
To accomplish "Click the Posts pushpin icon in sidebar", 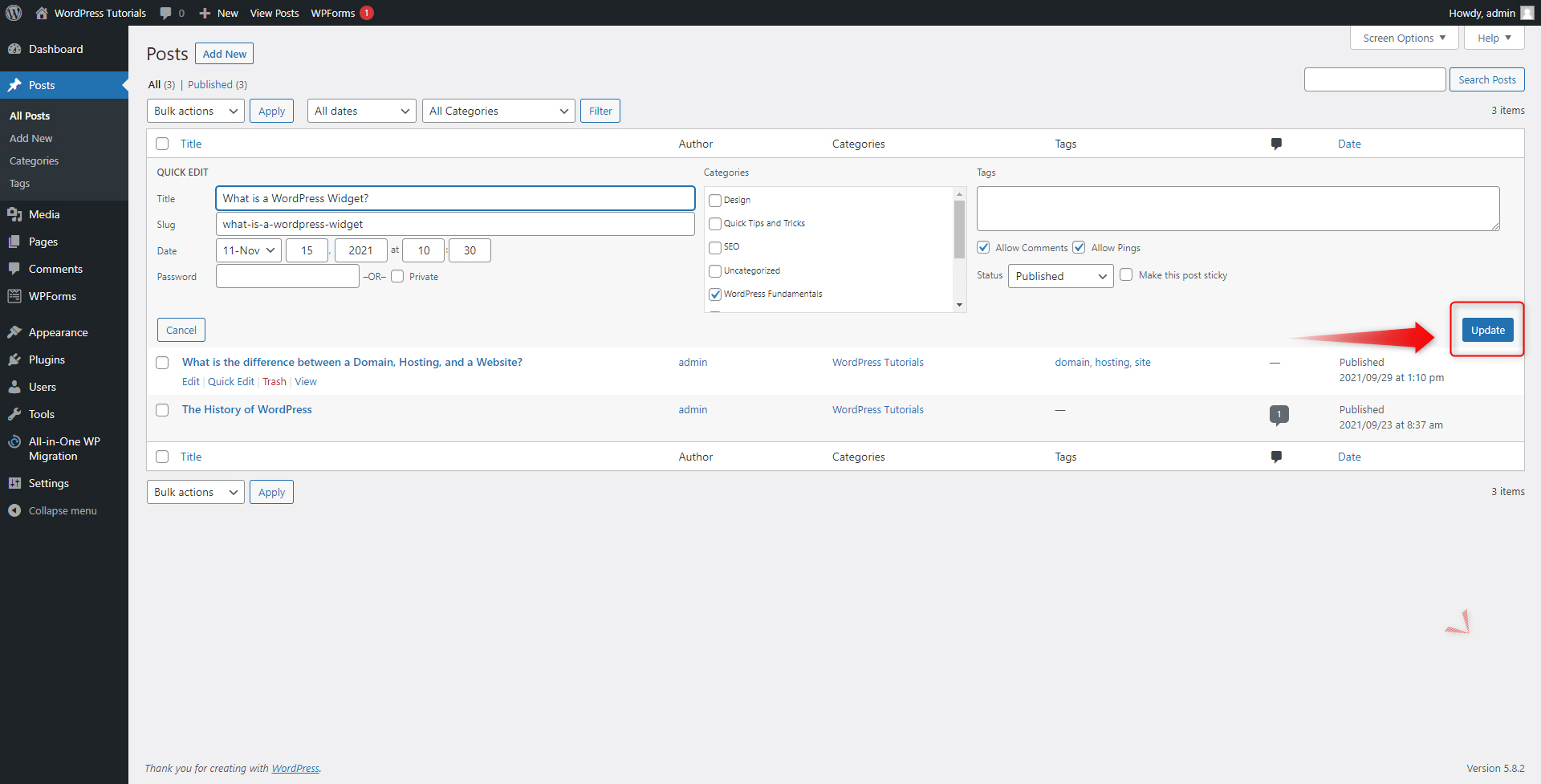I will pyautogui.click(x=14, y=85).
